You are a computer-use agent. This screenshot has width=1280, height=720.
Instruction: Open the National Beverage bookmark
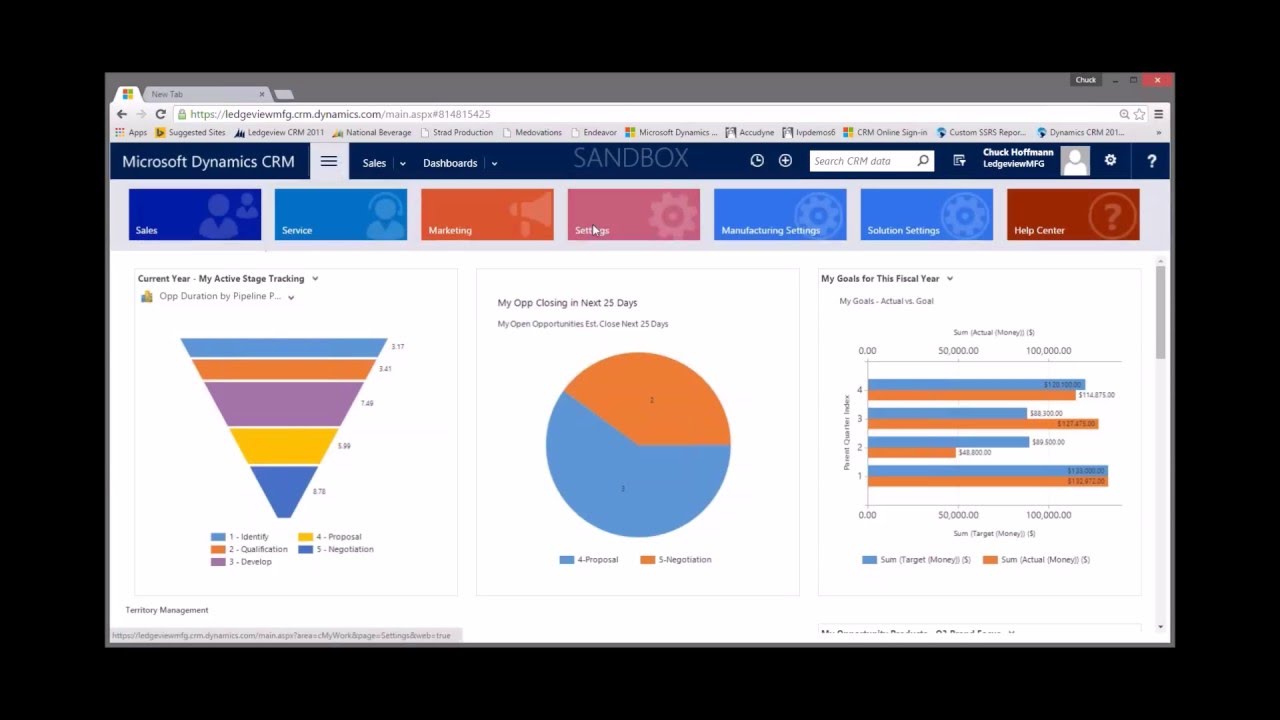click(371, 132)
